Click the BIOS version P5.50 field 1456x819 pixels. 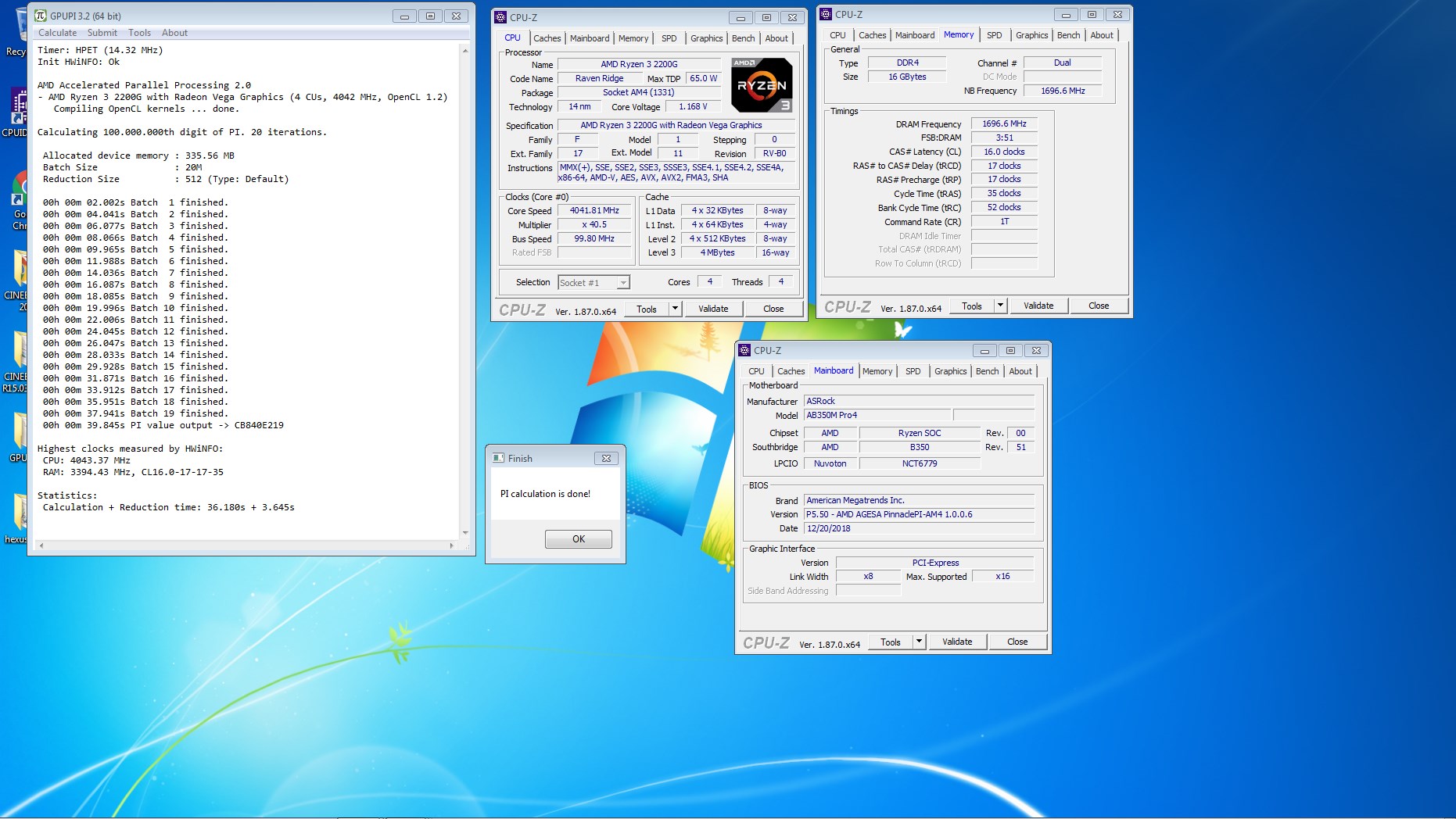[x=919, y=514]
